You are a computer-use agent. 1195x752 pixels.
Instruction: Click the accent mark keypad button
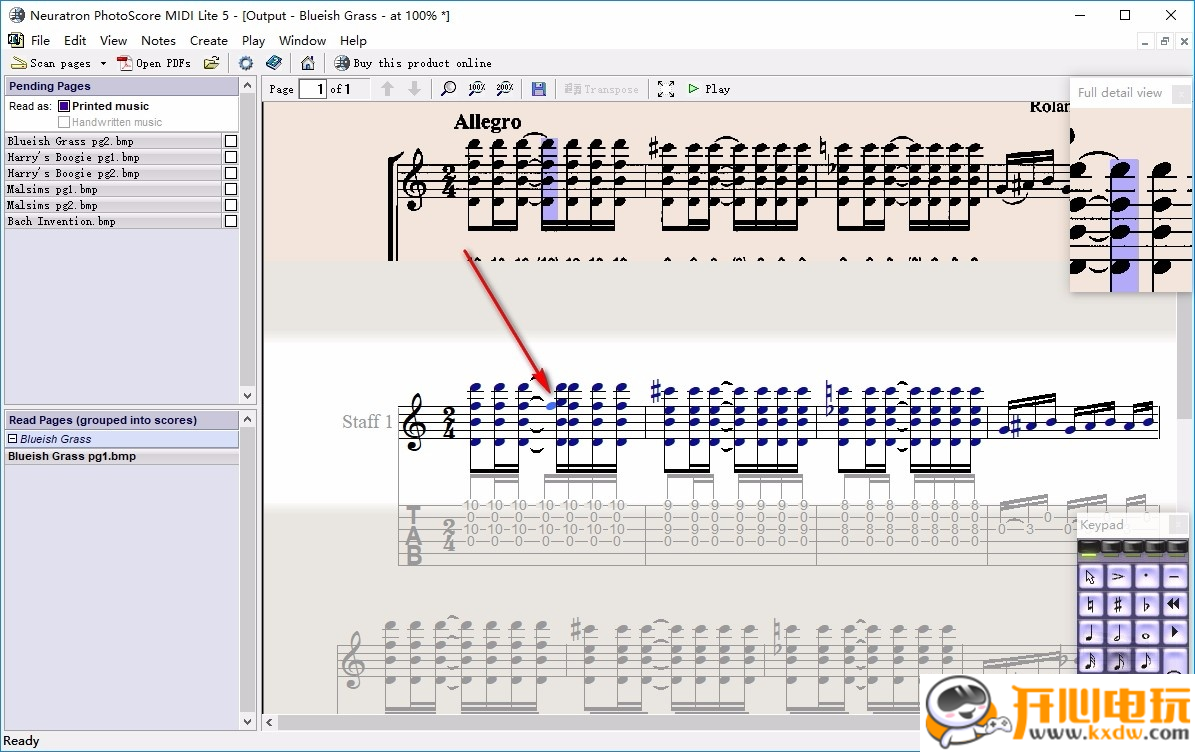point(1118,576)
